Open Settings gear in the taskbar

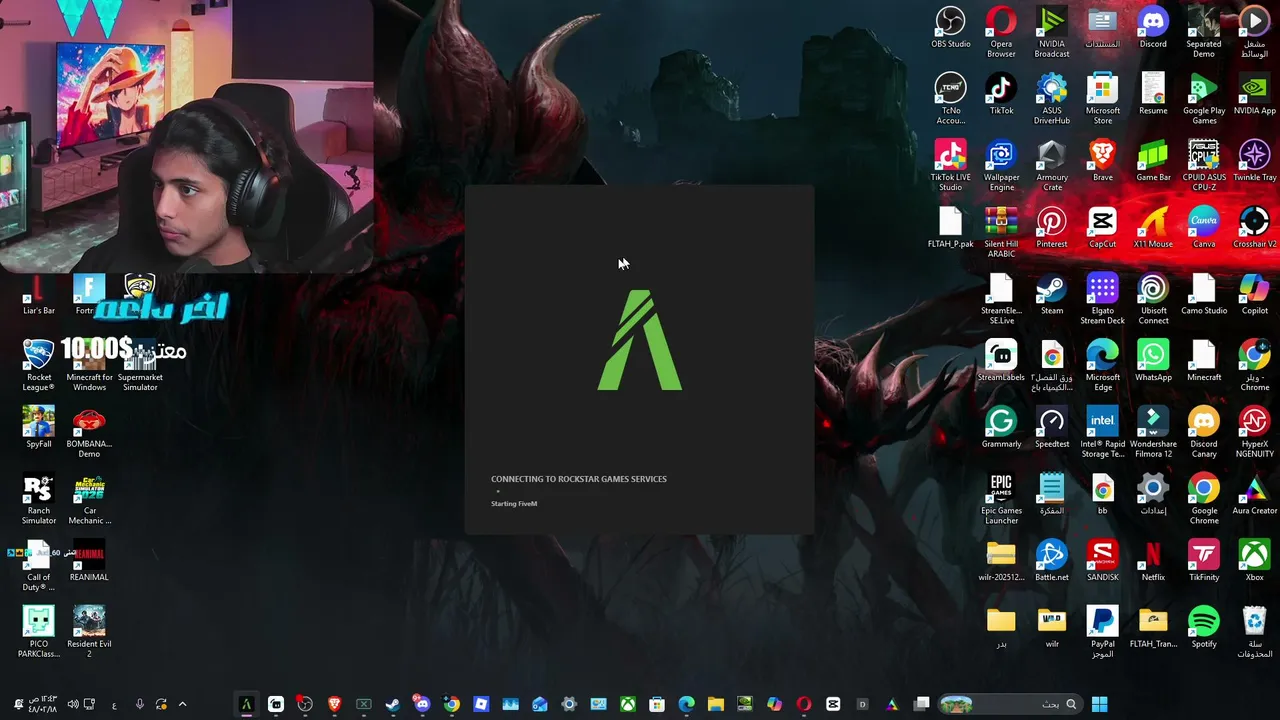[x=569, y=704]
